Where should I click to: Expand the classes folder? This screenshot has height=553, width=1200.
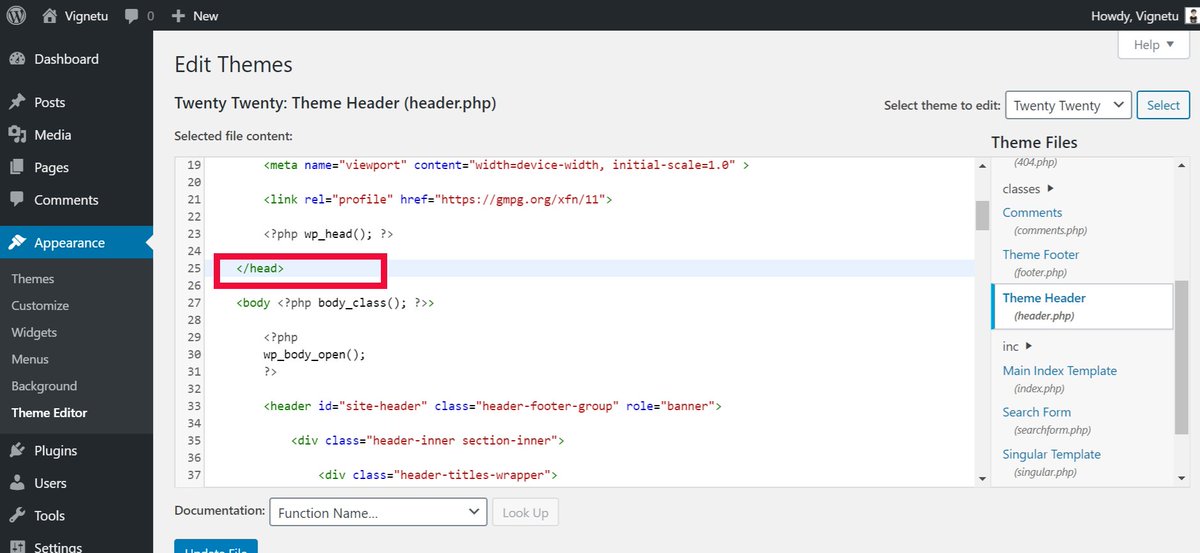[x=1029, y=189]
